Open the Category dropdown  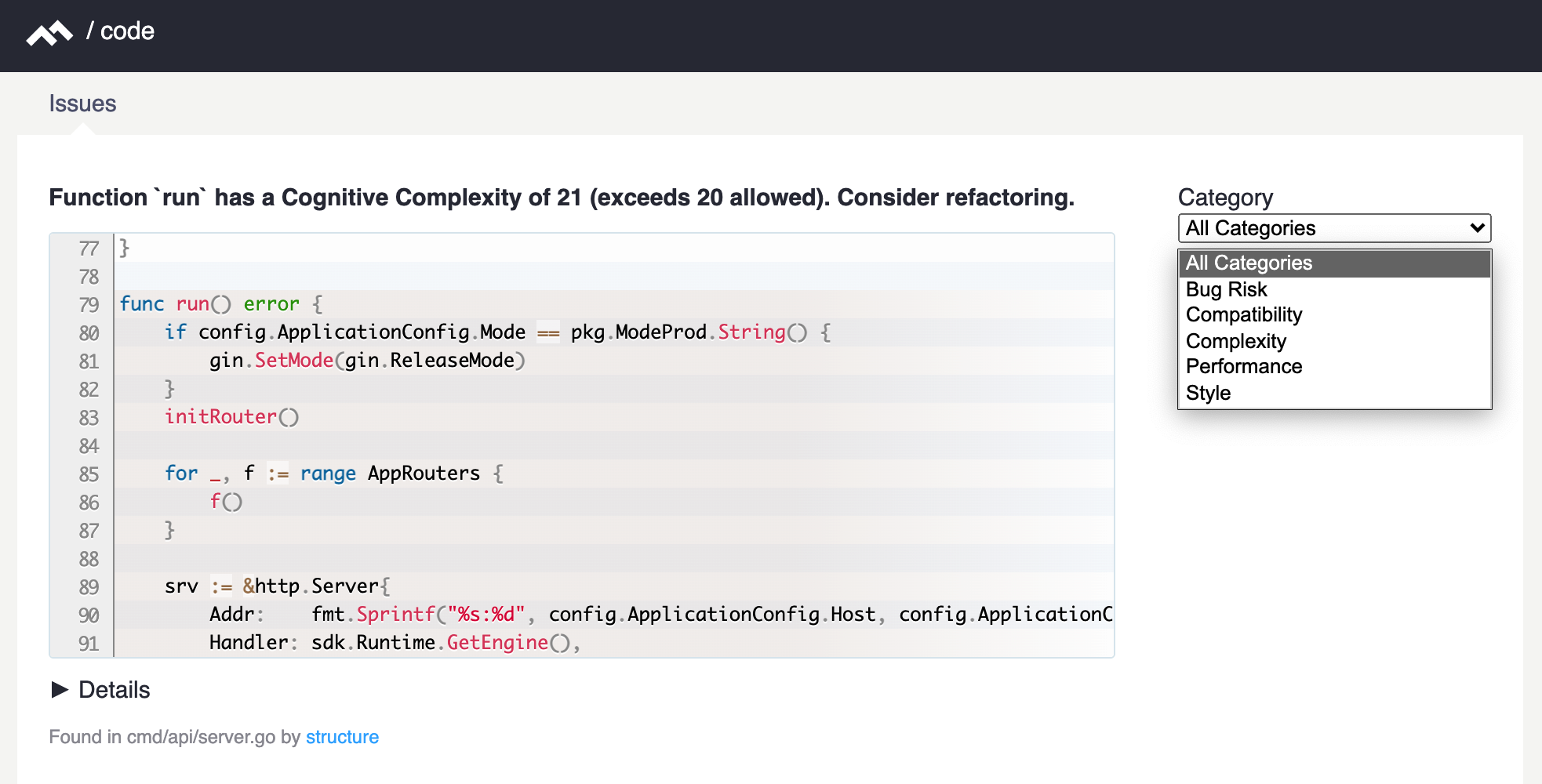pos(1333,228)
